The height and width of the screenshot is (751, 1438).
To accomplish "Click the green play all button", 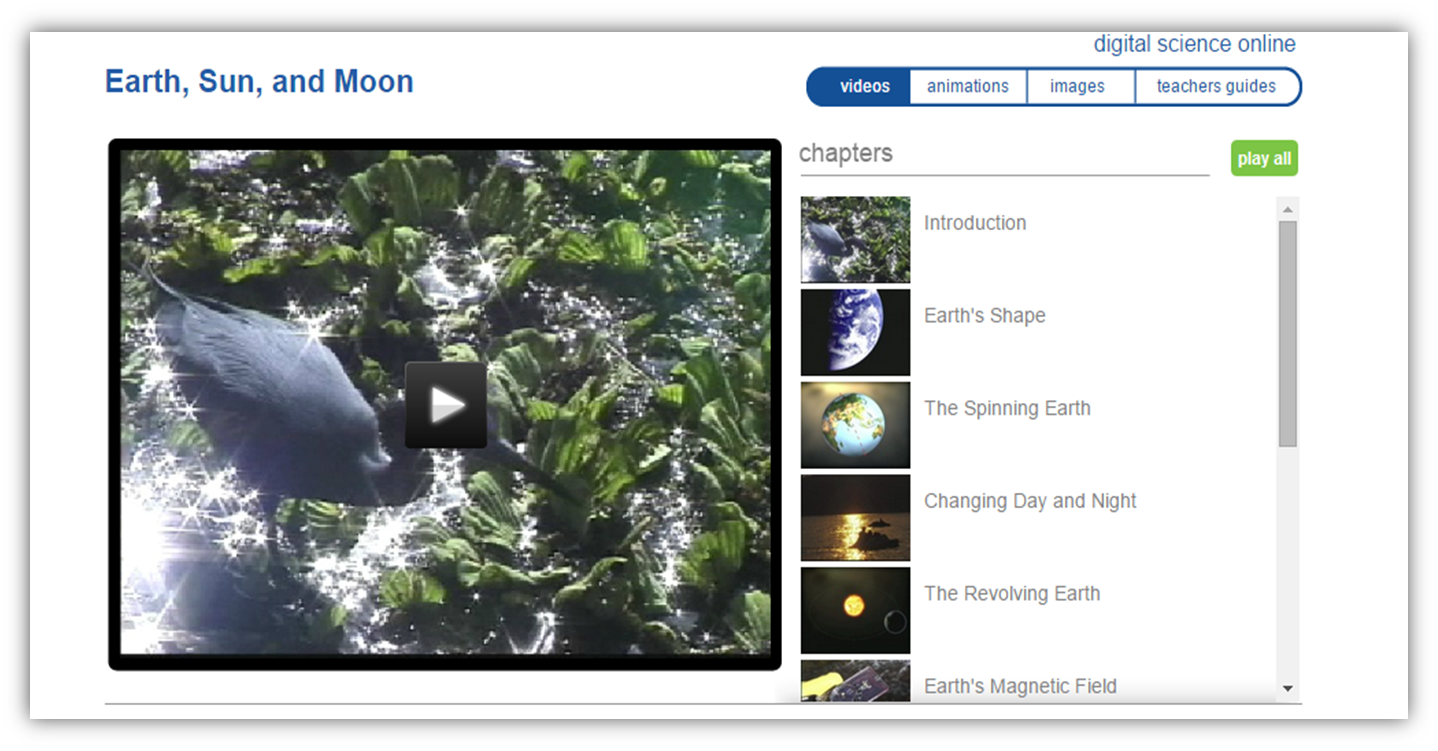I will [x=1264, y=158].
